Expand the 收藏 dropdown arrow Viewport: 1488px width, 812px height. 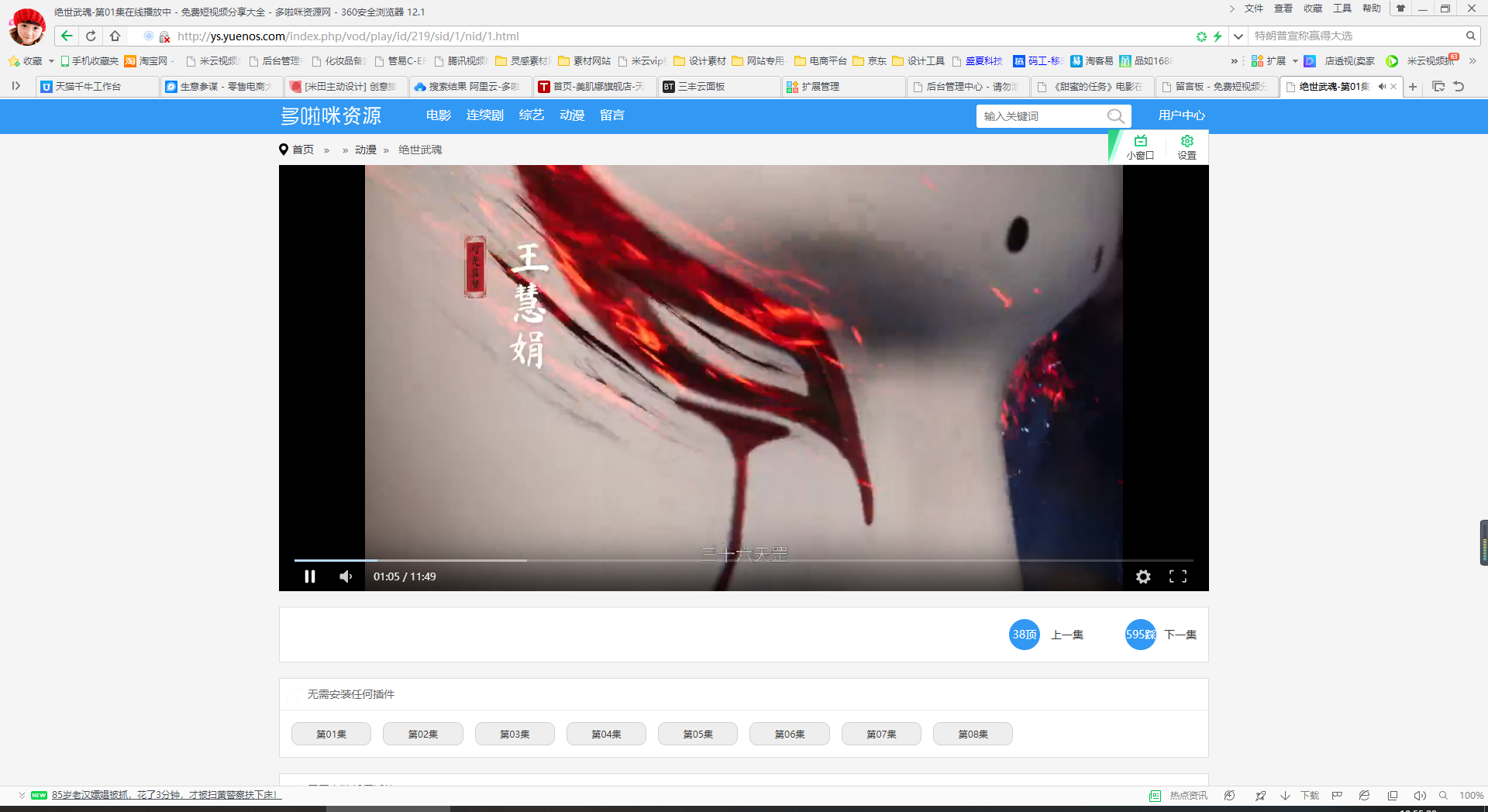click(x=51, y=61)
